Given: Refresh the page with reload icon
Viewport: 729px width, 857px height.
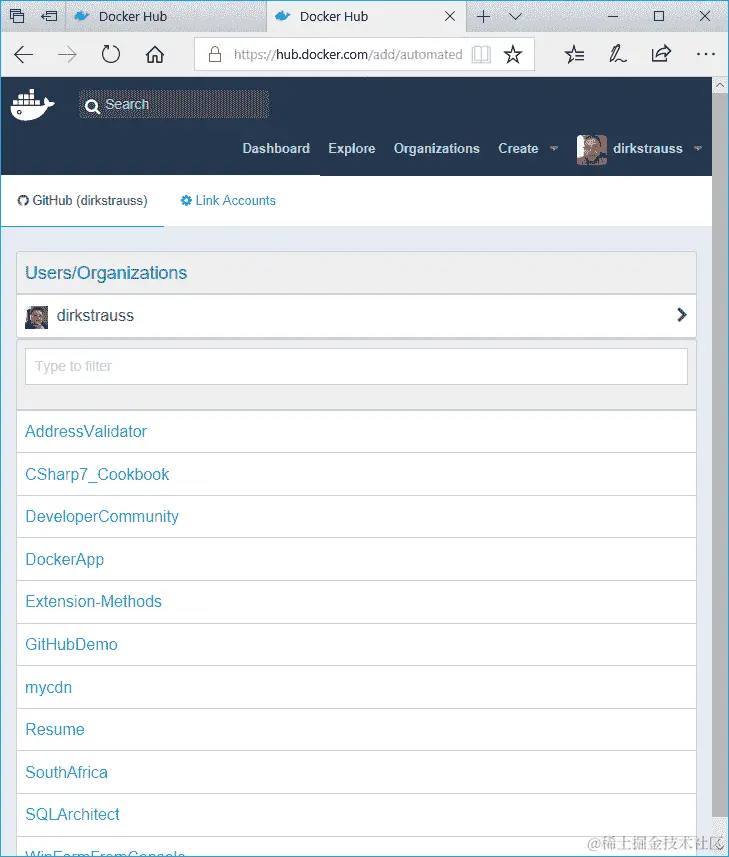Looking at the screenshot, I should [x=111, y=54].
